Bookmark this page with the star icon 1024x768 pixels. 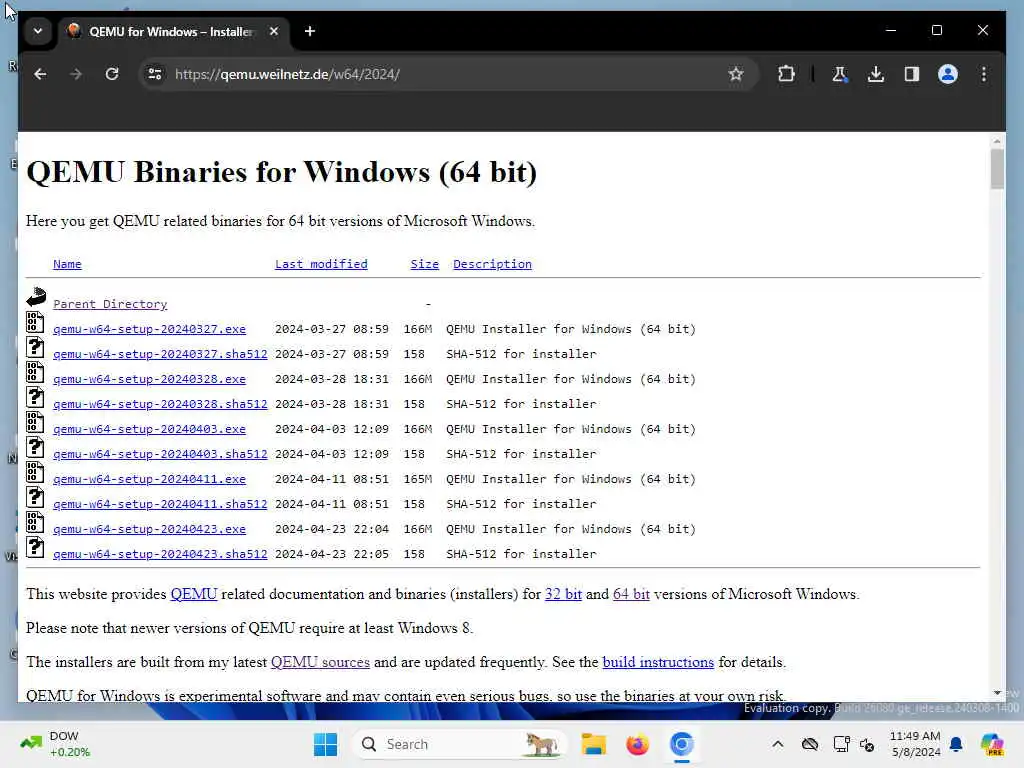coord(736,74)
